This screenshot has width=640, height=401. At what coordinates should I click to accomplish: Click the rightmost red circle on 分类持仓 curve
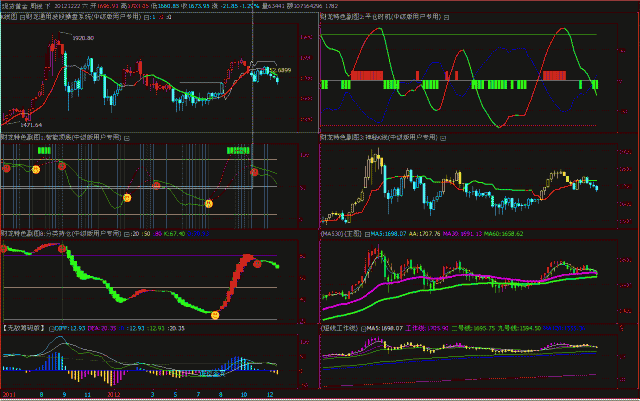point(257,263)
